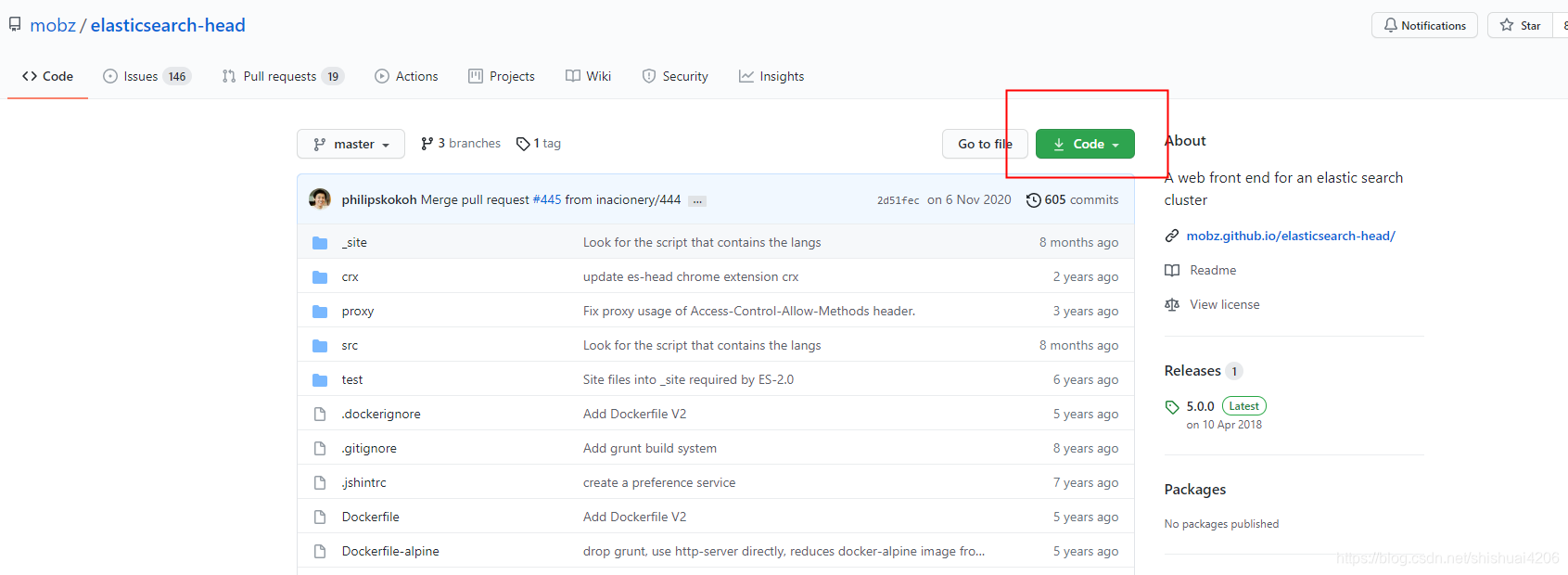View the 3 branches link

(x=460, y=144)
